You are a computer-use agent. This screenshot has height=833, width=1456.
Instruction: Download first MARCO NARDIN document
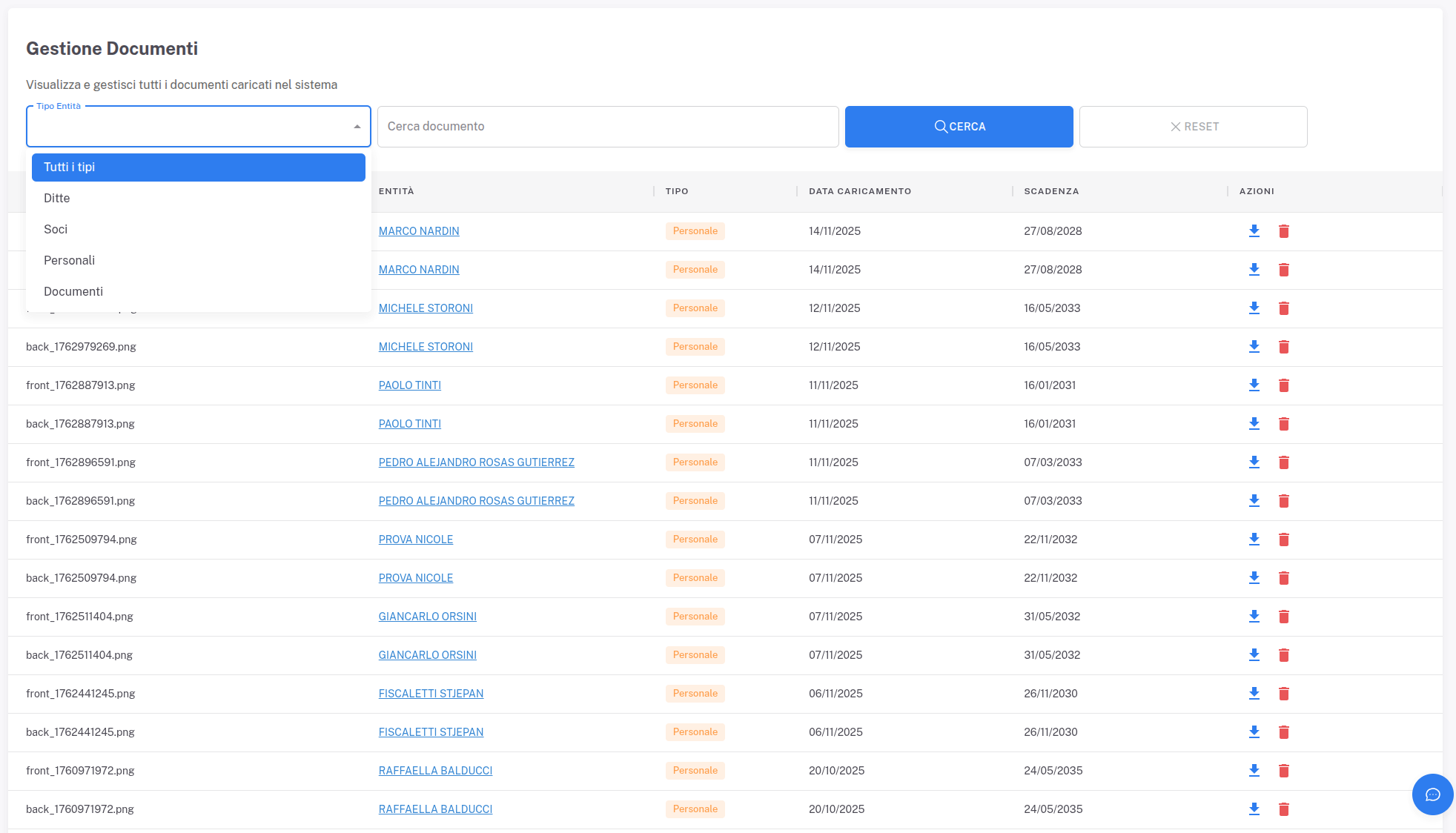tap(1254, 231)
